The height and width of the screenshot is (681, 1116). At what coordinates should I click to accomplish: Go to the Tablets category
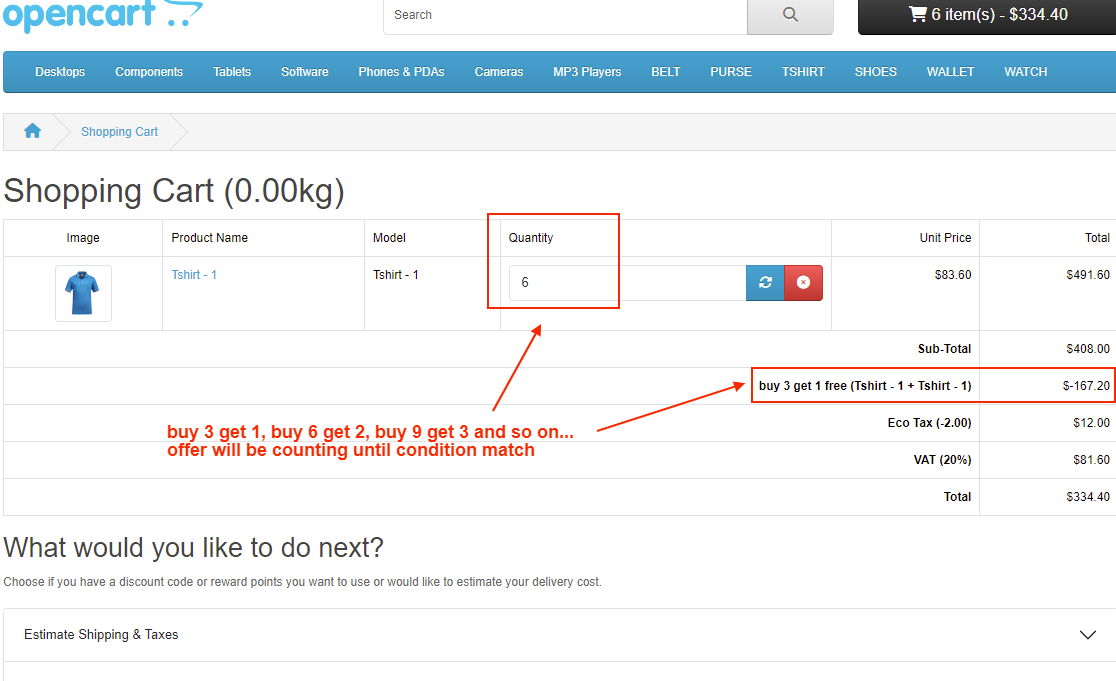232,72
